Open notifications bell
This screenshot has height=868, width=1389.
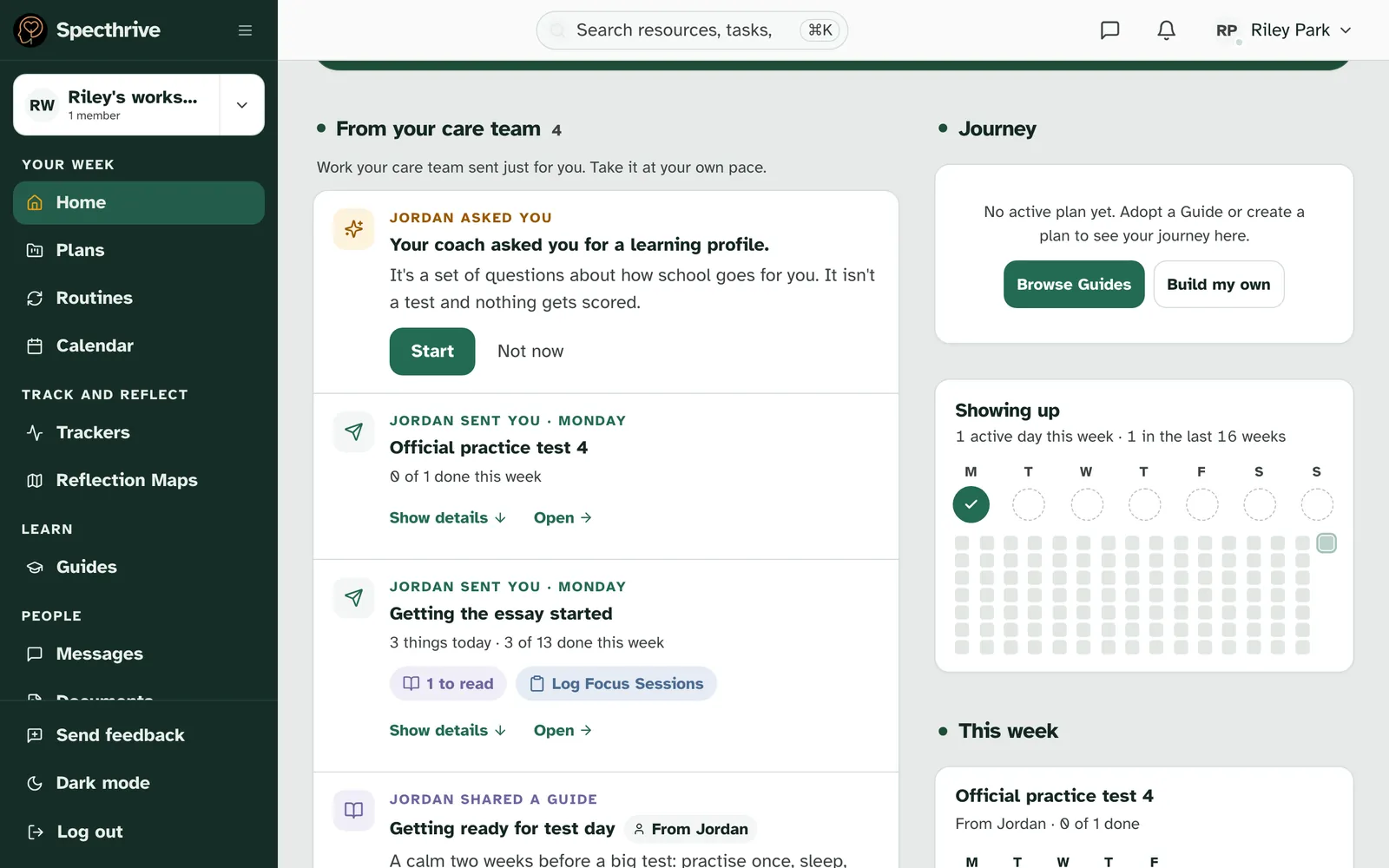coord(1166,30)
